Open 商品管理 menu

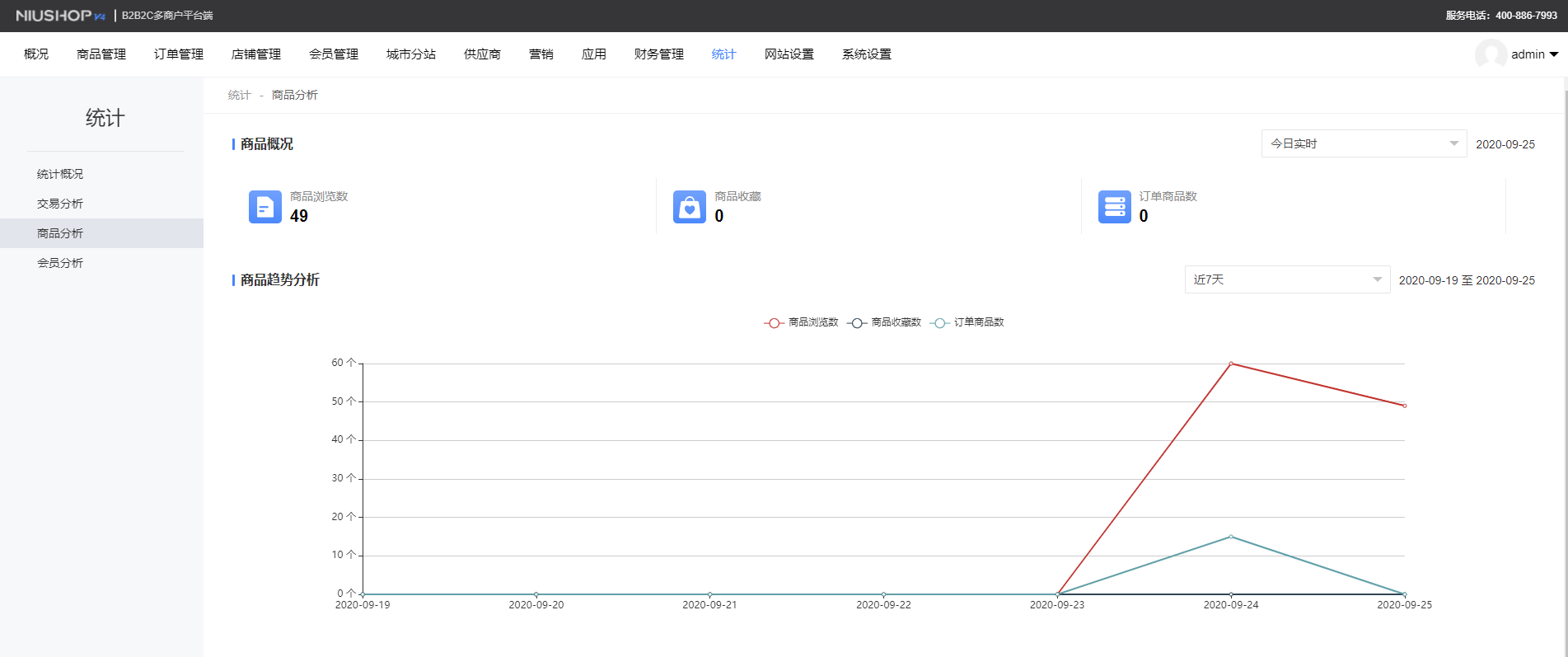coord(101,54)
